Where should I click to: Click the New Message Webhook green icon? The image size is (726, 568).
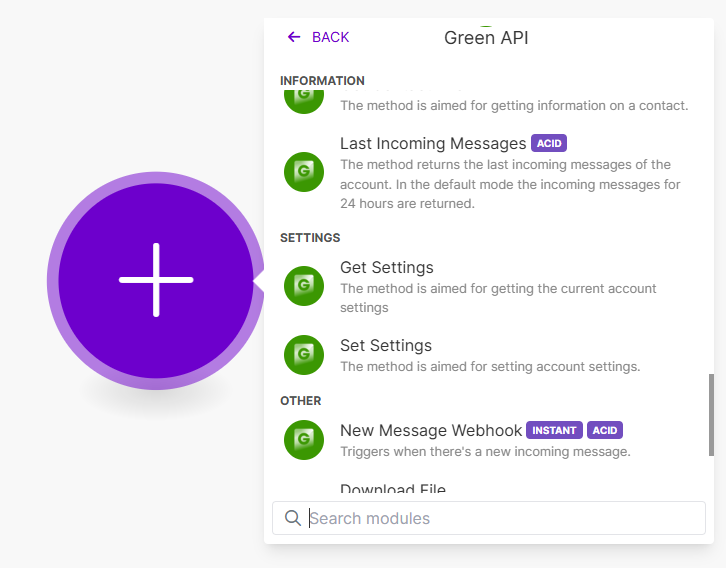tap(303, 439)
